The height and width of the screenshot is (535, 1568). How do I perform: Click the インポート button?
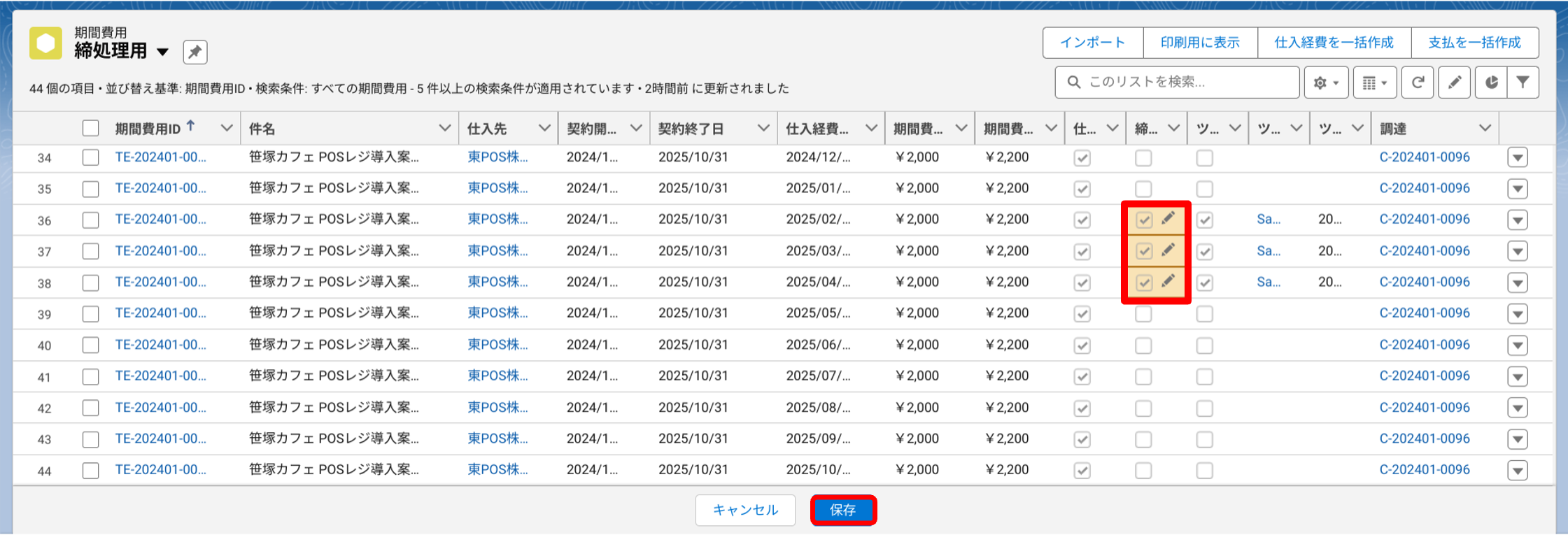pyautogui.click(x=1093, y=43)
